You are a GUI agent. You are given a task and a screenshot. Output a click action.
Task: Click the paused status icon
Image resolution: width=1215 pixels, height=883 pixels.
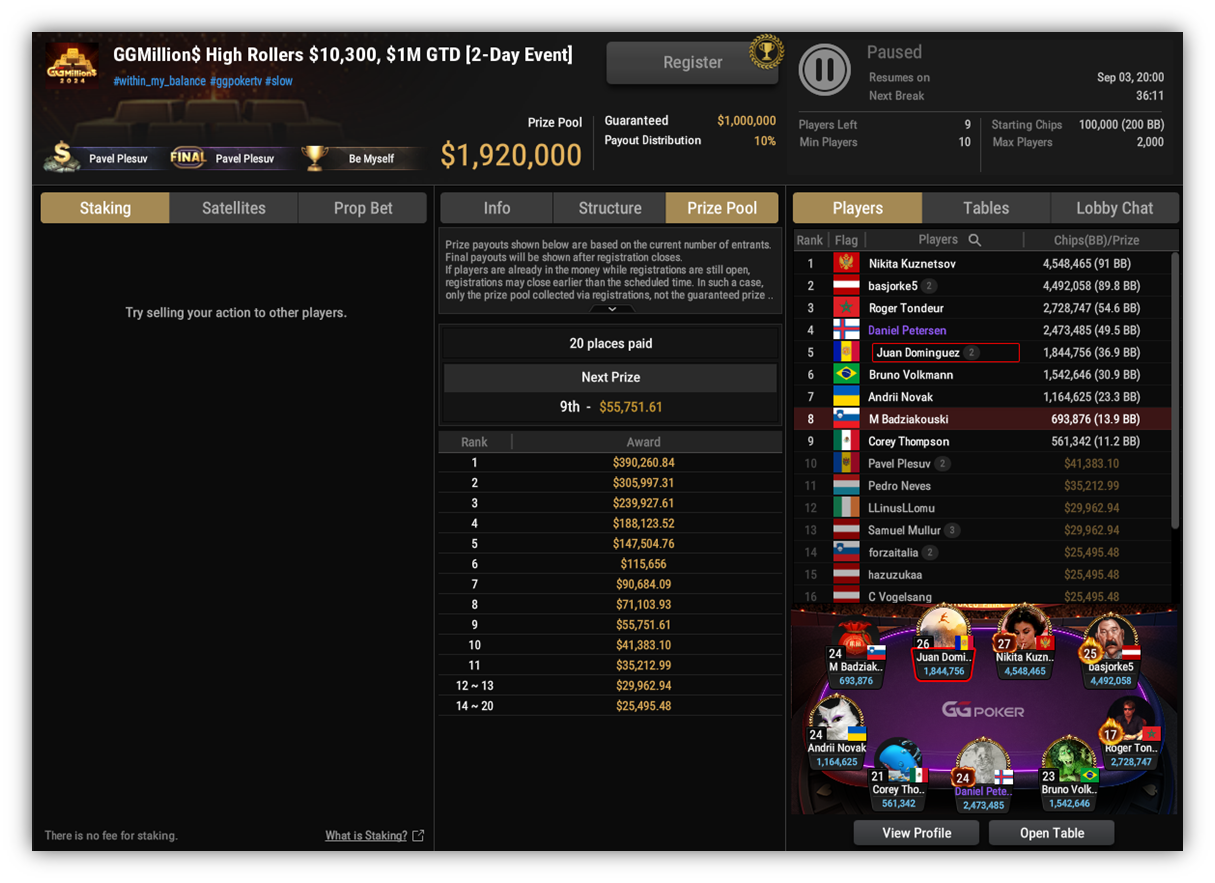[825, 71]
